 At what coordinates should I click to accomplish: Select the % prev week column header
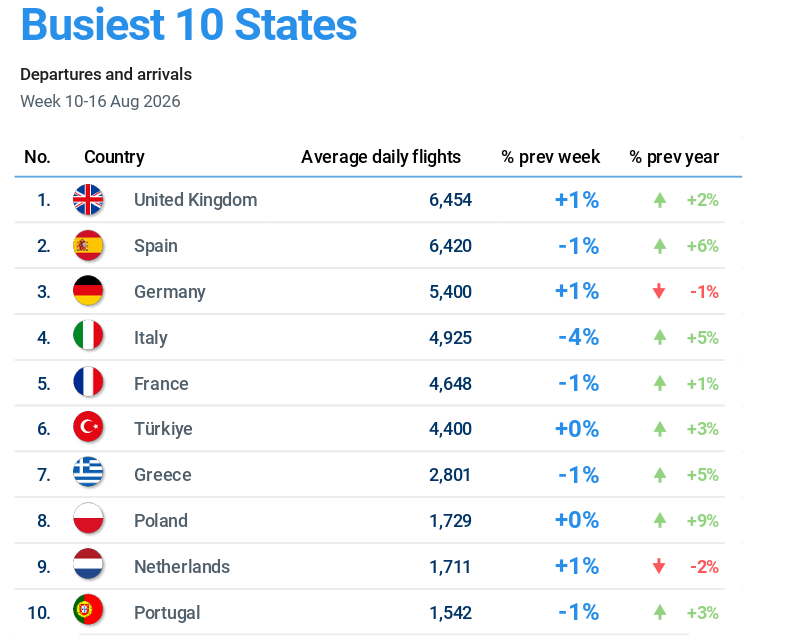pos(550,157)
